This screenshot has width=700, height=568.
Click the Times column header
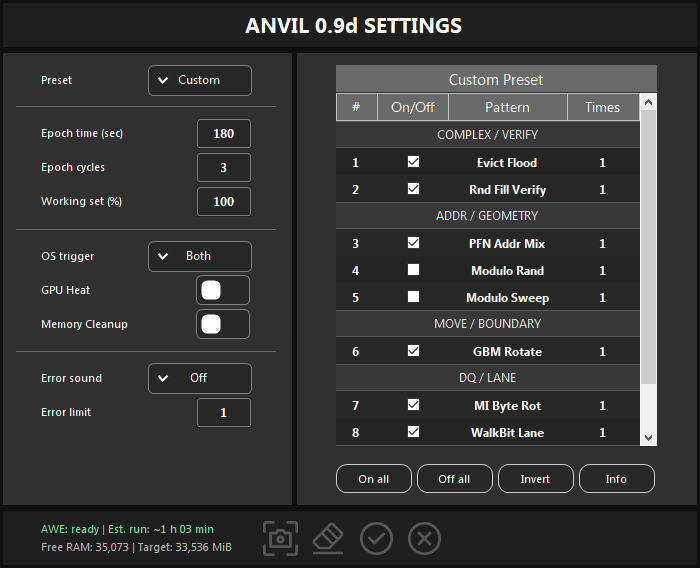point(603,107)
